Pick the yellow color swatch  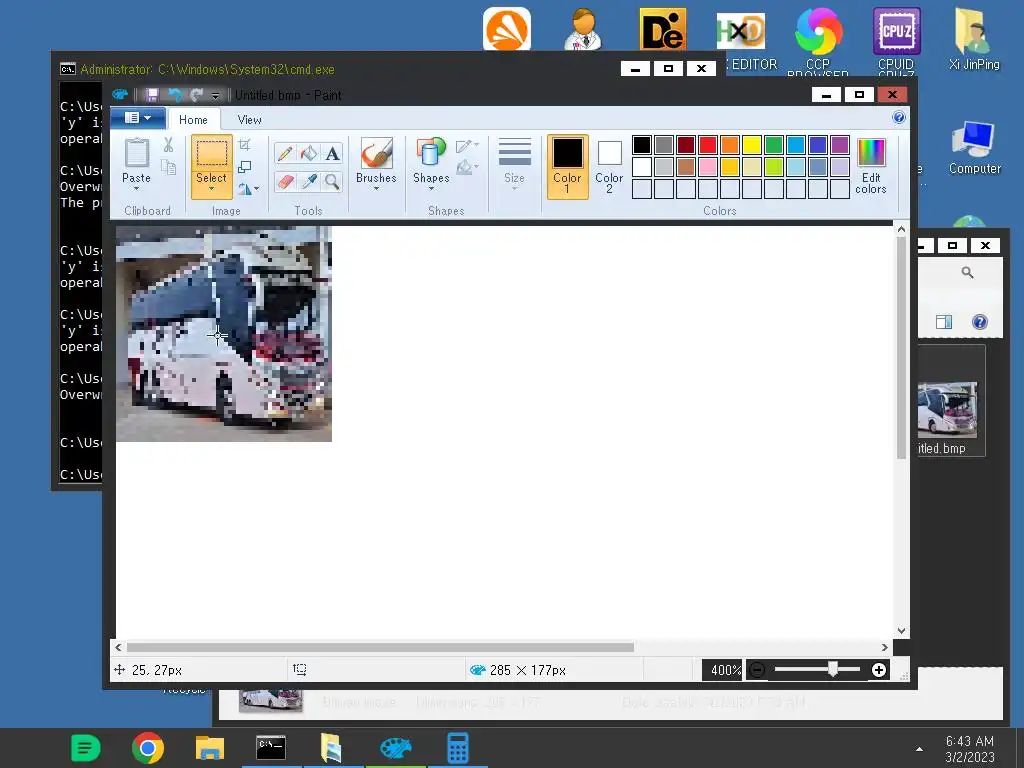point(752,144)
